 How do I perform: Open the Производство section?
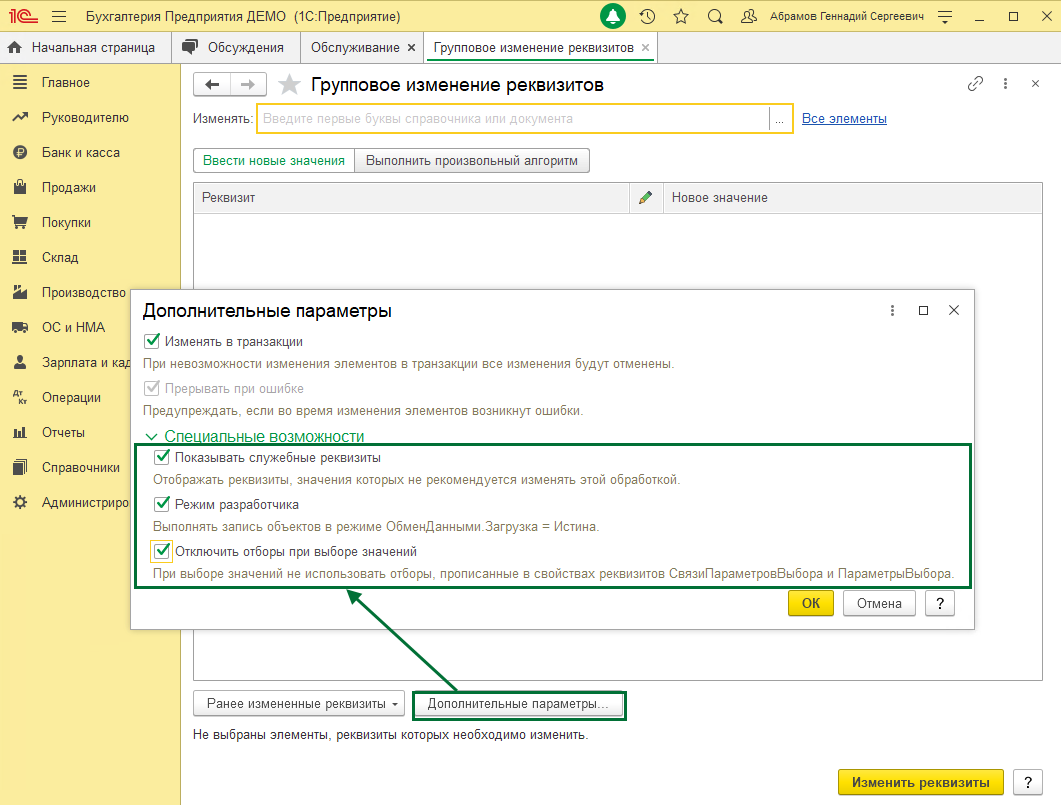click(x=83, y=292)
